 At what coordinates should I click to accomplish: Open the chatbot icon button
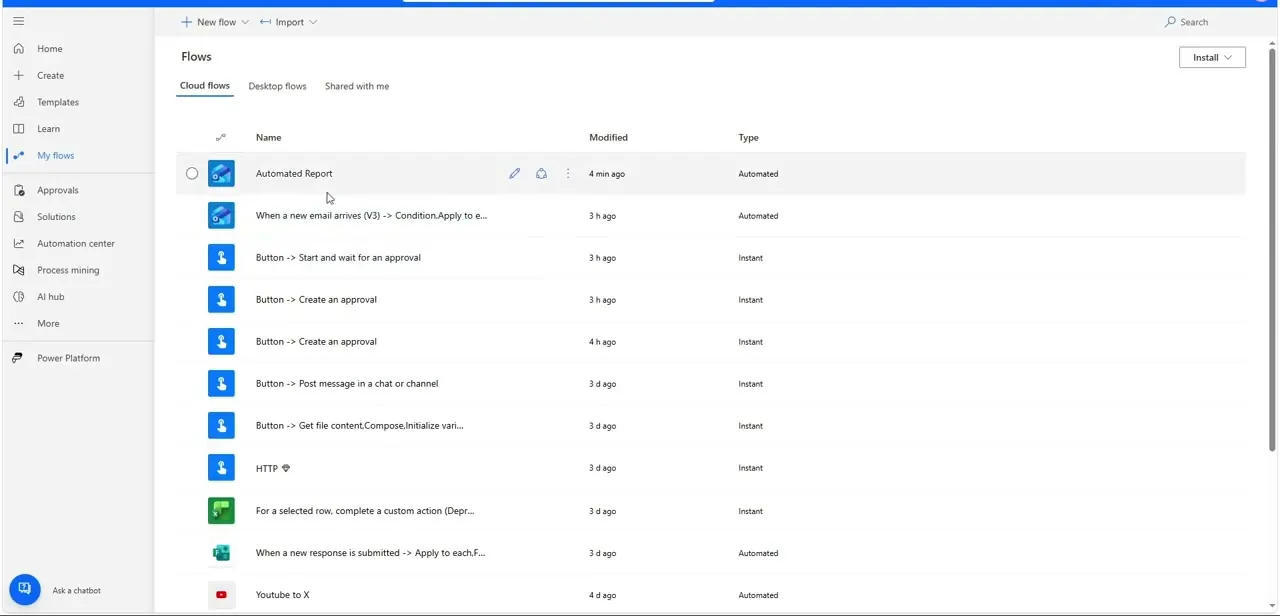[25, 588]
